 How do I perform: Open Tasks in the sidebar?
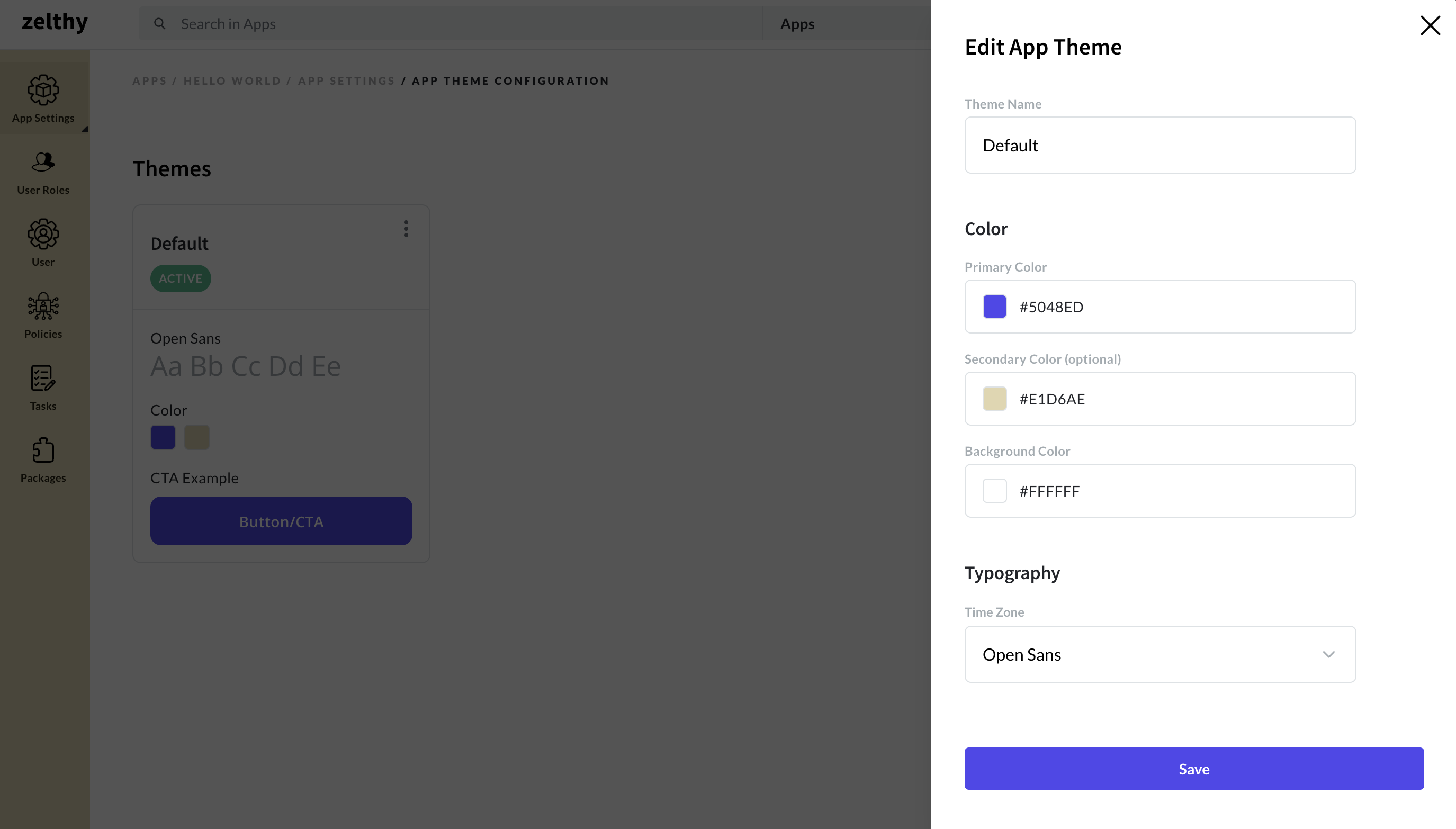pos(43,389)
